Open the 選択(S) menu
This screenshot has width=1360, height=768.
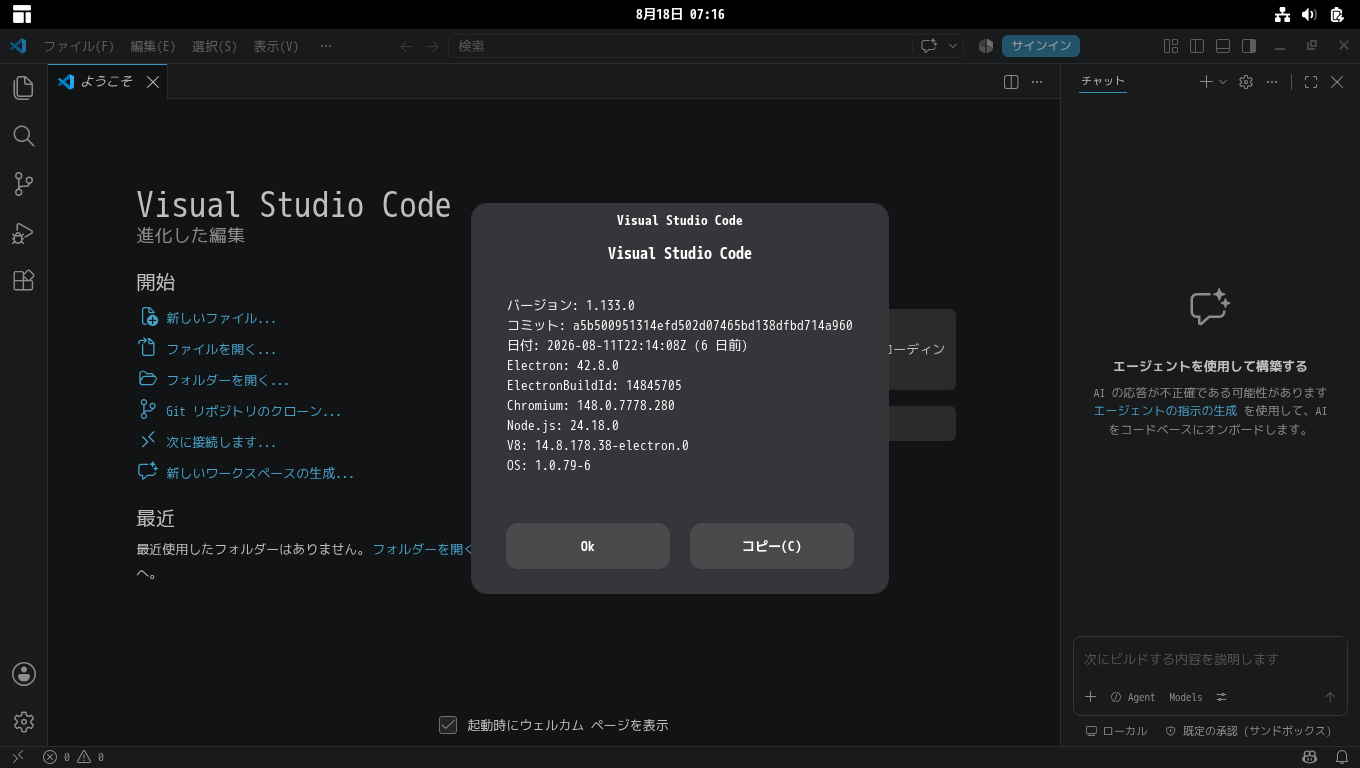[x=214, y=46]
